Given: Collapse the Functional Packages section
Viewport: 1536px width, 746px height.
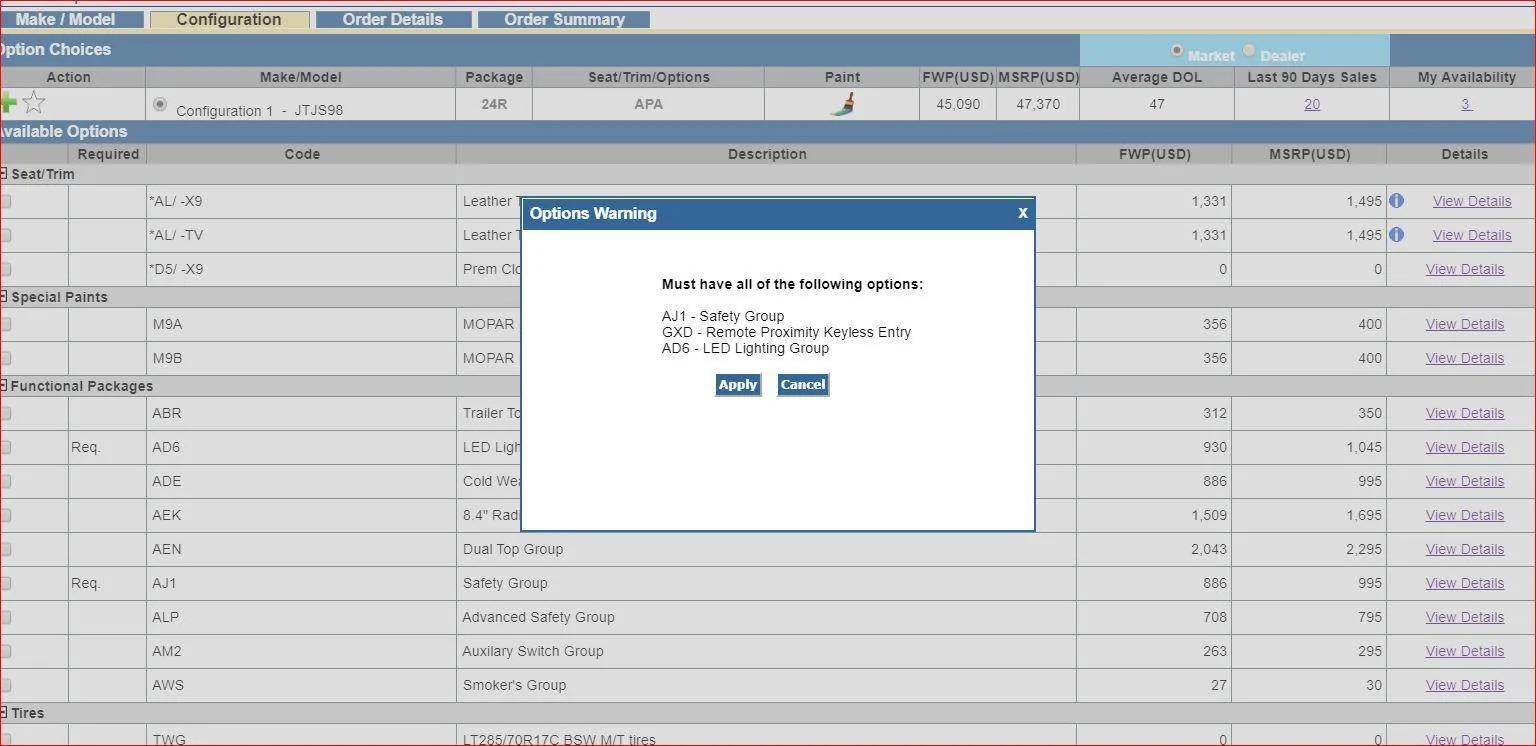Looking at the screenshot, I should pyautogui.click(x=3, y=385).
